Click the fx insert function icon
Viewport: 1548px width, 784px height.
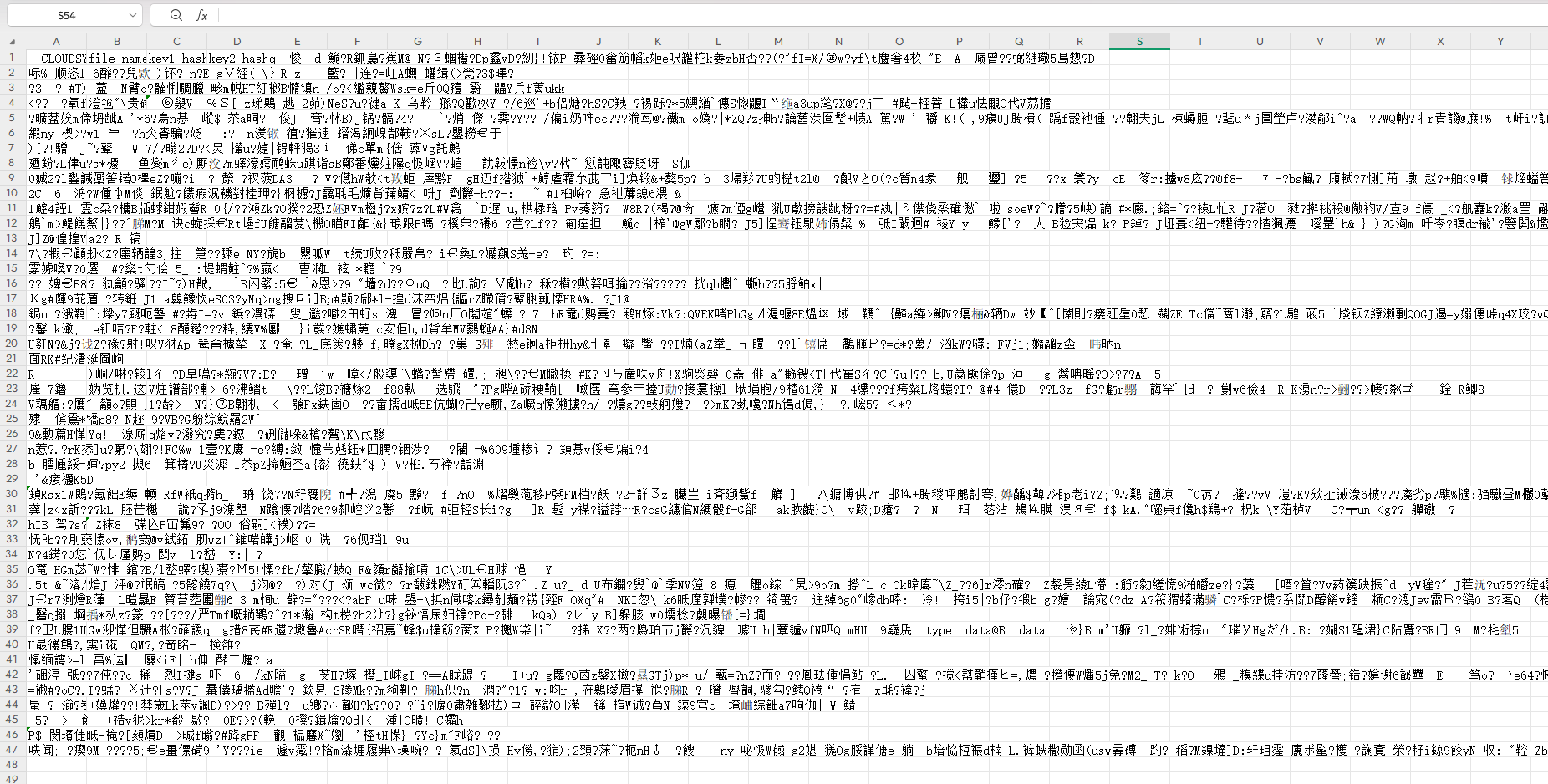point(200,14)
